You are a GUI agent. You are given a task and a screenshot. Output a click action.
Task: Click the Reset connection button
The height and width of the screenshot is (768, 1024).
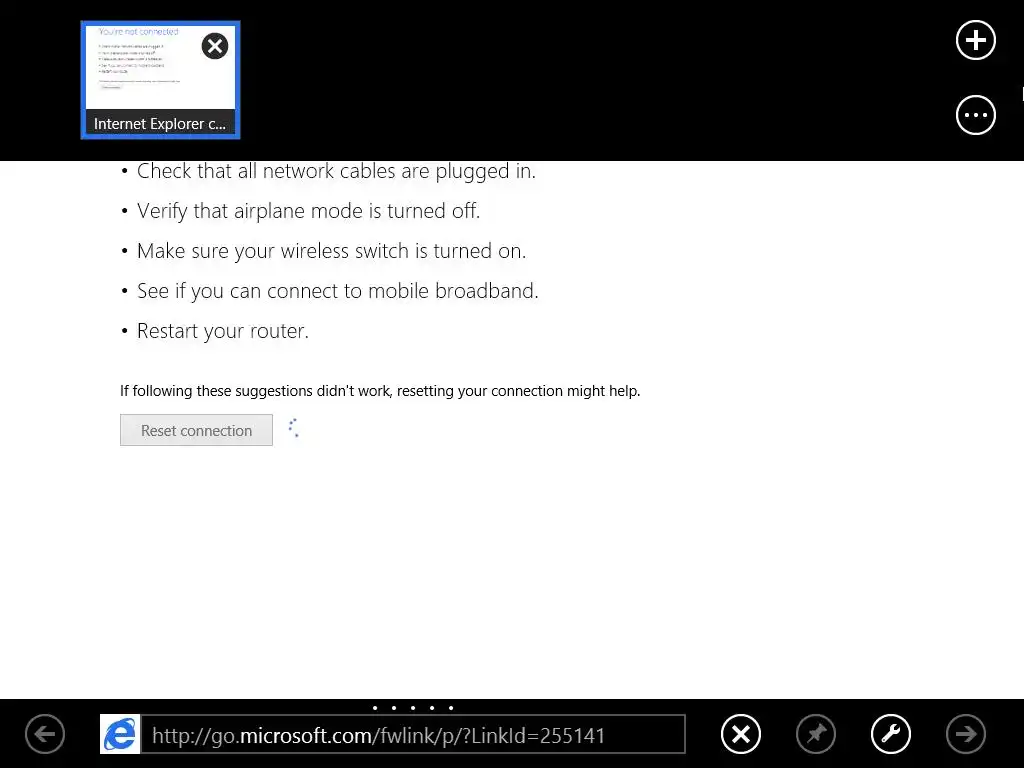click(x=196, y=430)
